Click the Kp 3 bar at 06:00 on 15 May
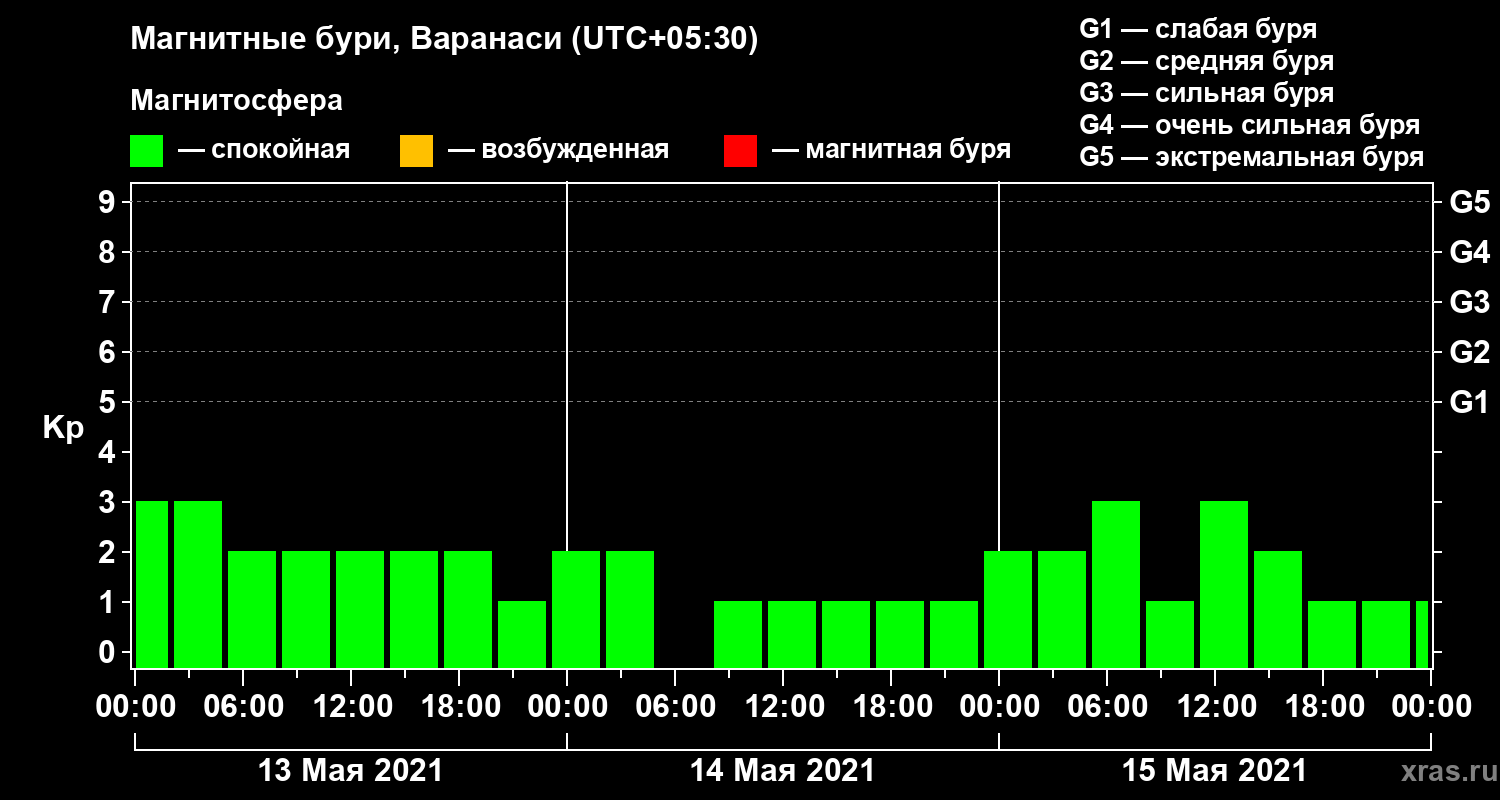 click(1116, 584)
